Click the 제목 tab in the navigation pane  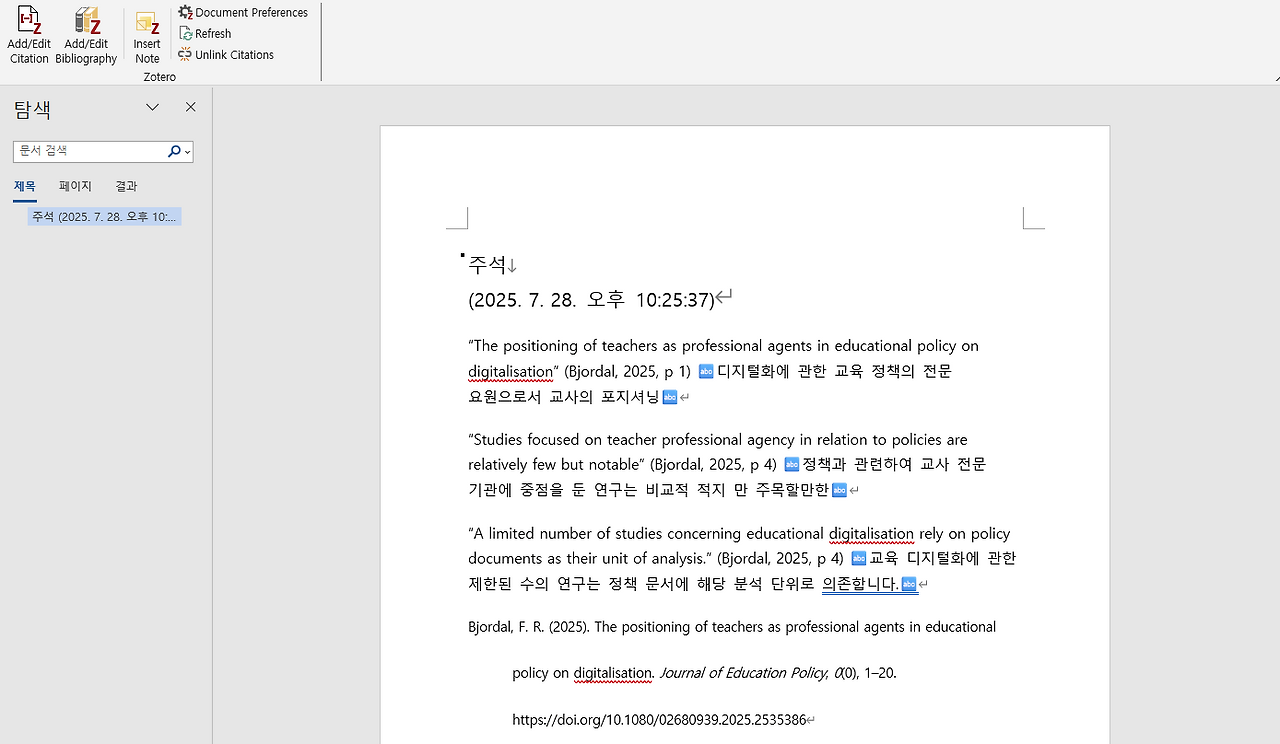[25, 186]
